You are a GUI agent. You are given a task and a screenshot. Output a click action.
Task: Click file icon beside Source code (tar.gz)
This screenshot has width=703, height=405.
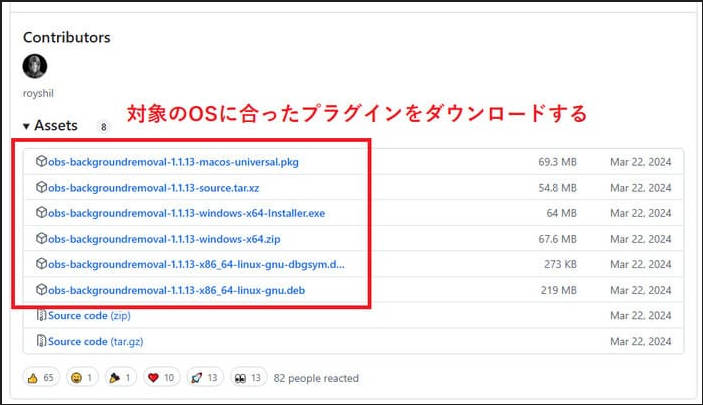[41, 341]
